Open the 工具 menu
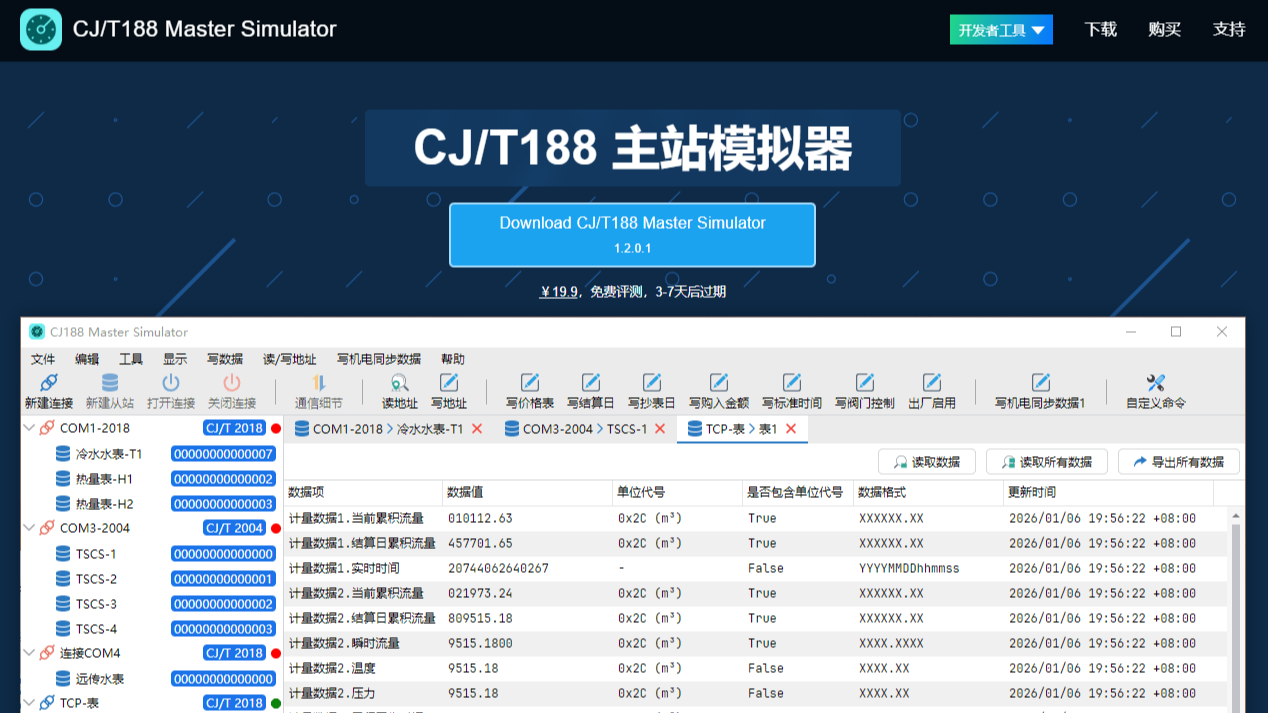 (130, 359)
